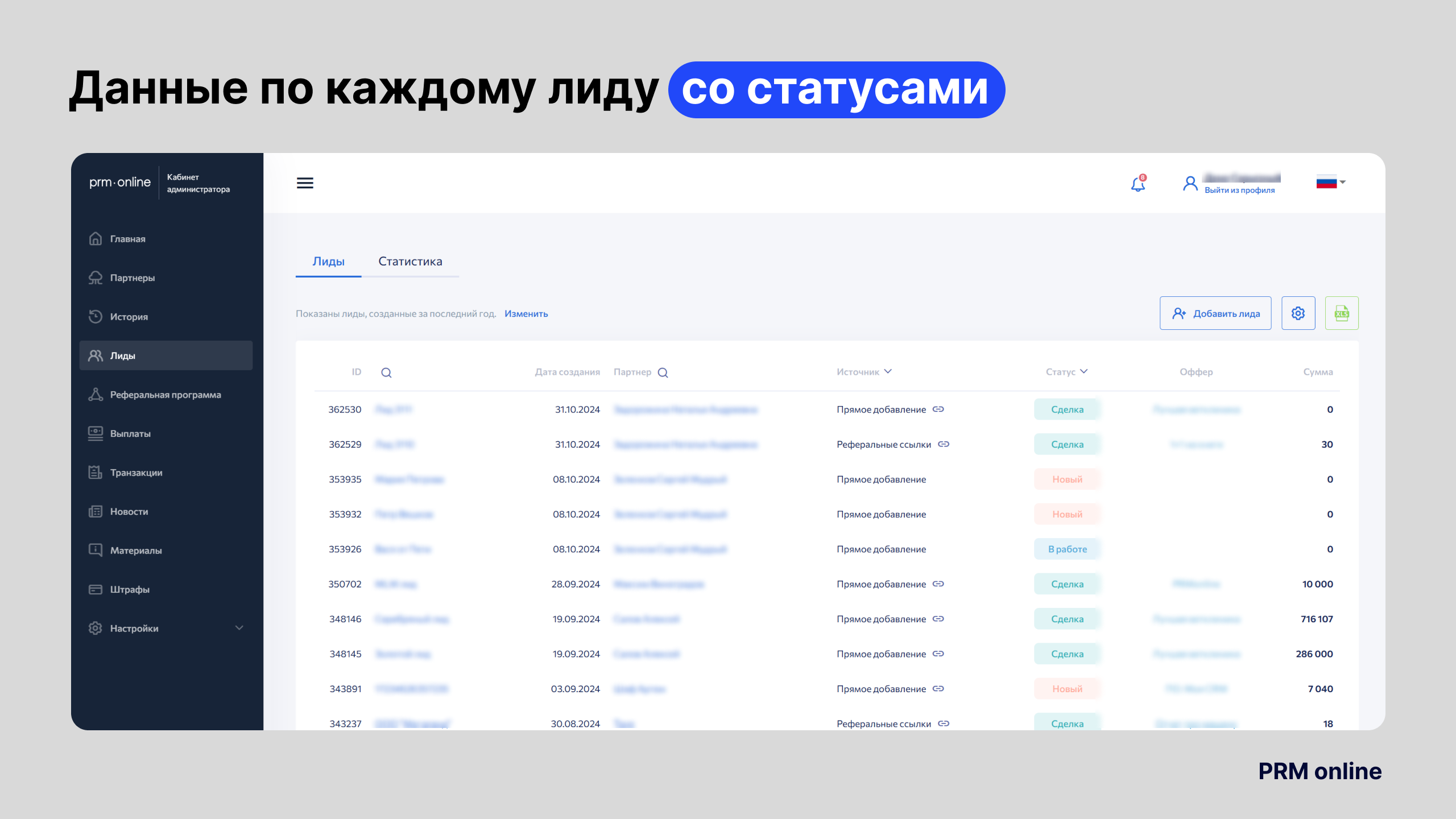The width and height of the screenshot is (1456, 819).
Task: Click search icon next to Партнер column
Action: point(663,373)
